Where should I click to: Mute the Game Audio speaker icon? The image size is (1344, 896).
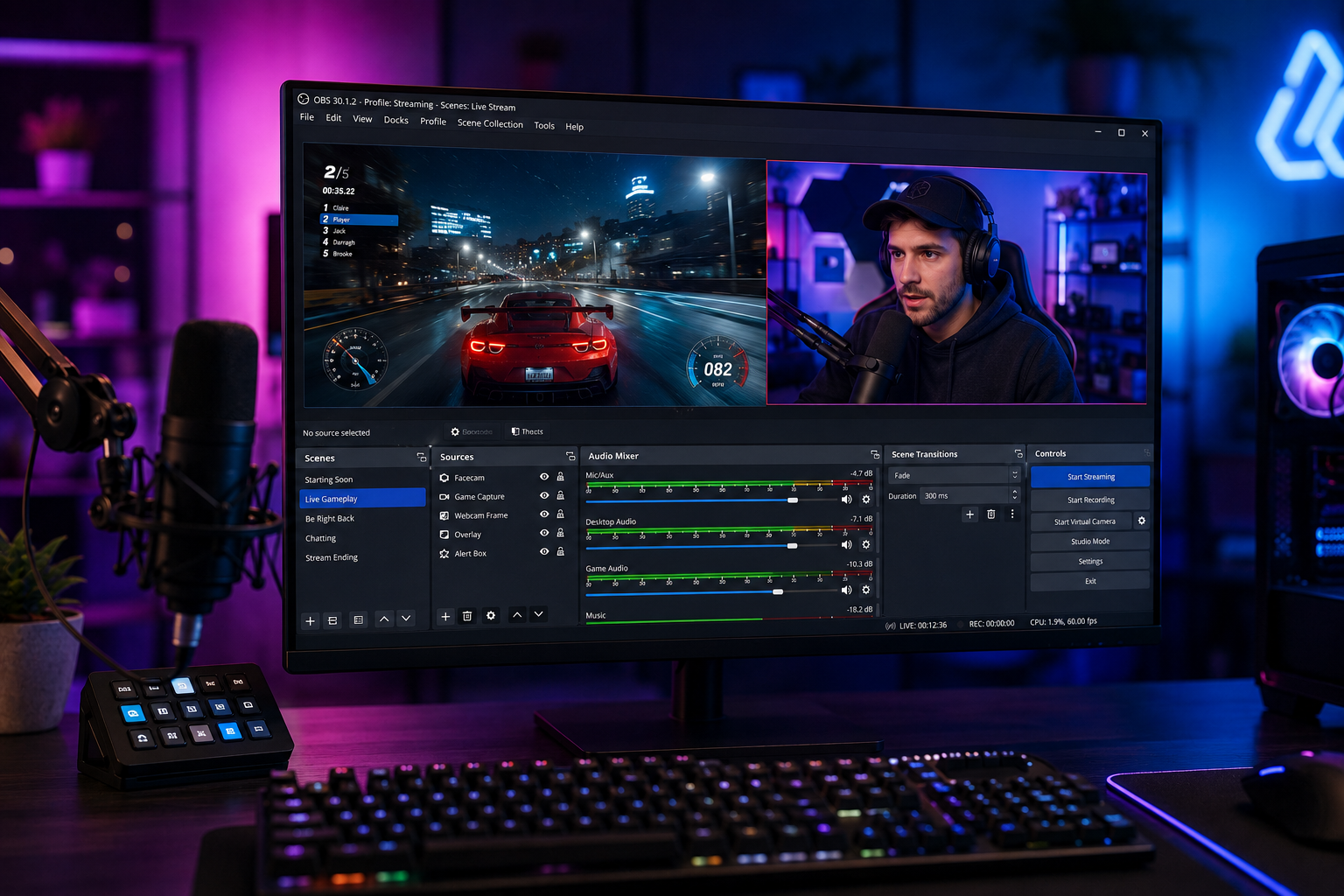(846, 590)
